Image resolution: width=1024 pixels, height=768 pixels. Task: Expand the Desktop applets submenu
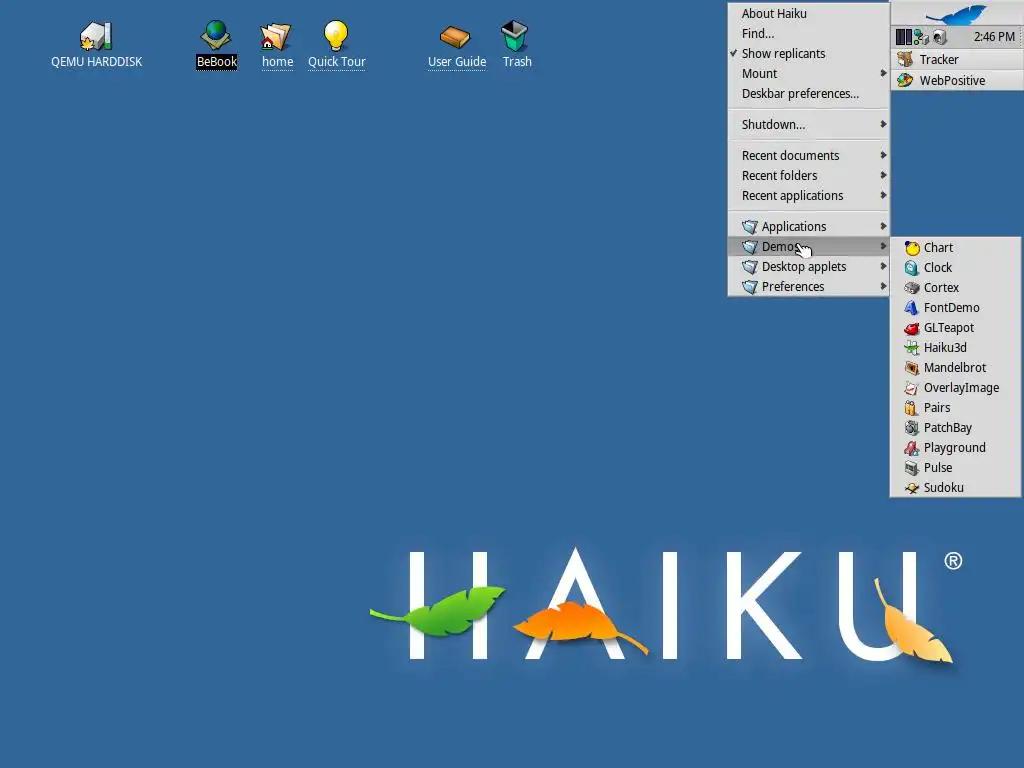[808, 266]
